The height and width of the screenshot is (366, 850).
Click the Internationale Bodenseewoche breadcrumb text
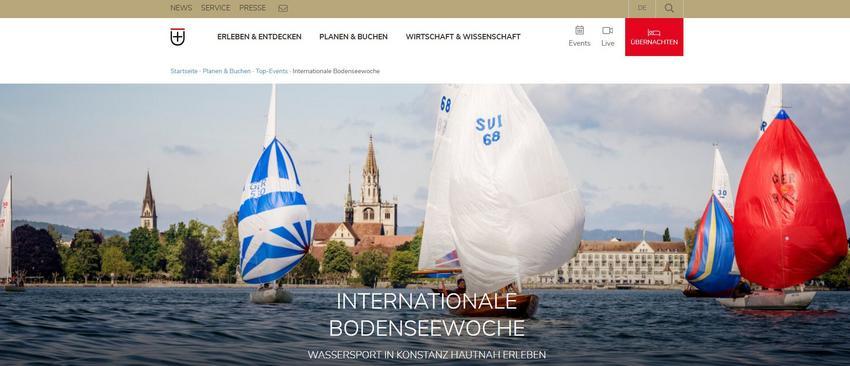pyautogui.click(x=336, y=71)
